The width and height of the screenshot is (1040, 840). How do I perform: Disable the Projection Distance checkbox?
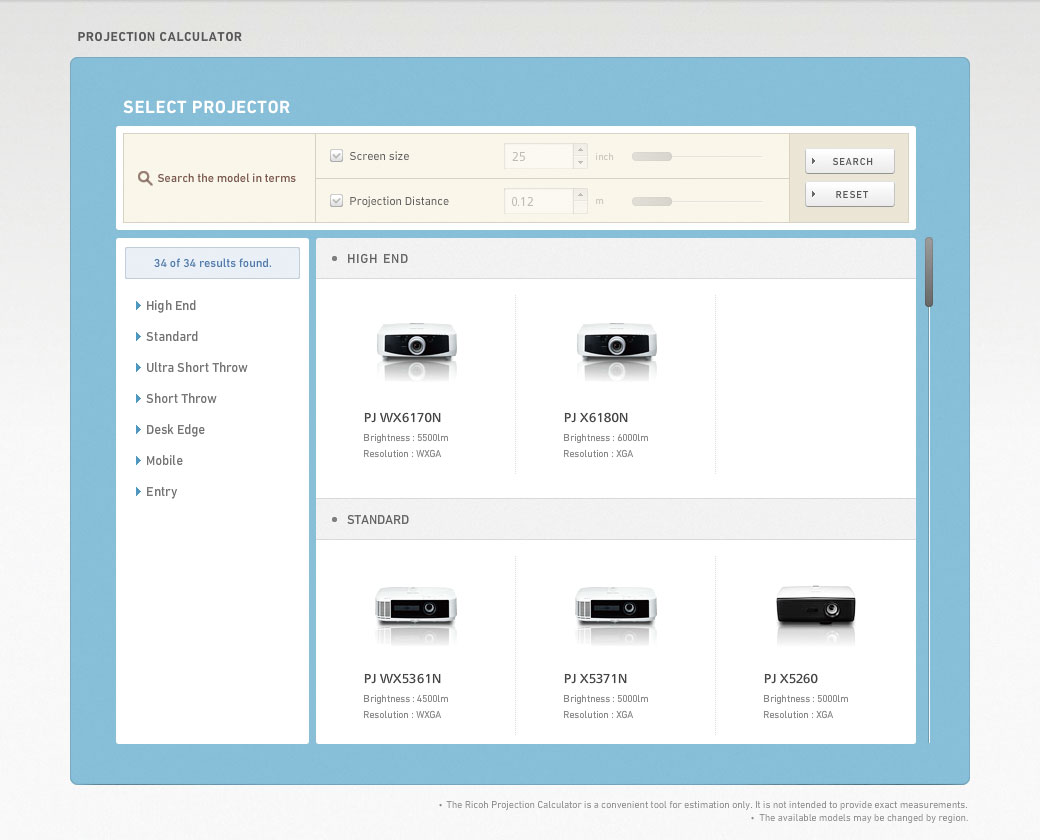(x=337, y=201)
